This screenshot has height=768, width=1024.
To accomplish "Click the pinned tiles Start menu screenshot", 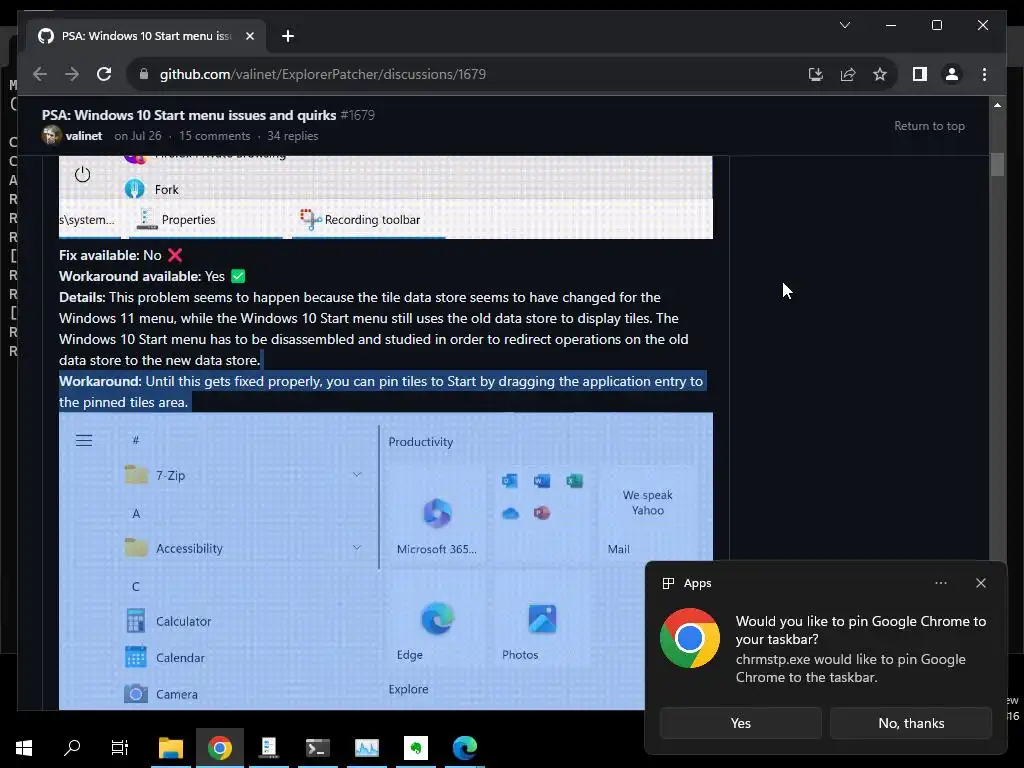I will (x=385, y=561).
